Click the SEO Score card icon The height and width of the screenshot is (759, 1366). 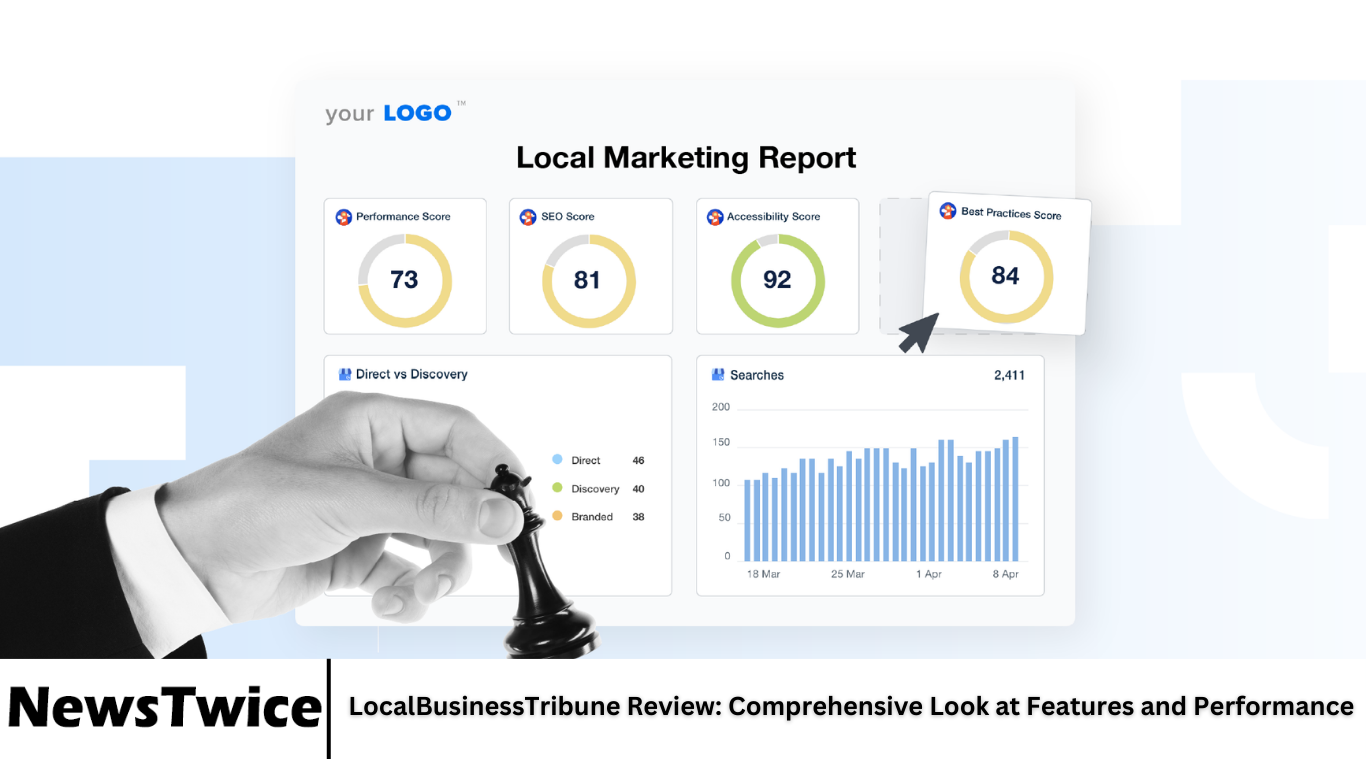(x=528, y=217)
